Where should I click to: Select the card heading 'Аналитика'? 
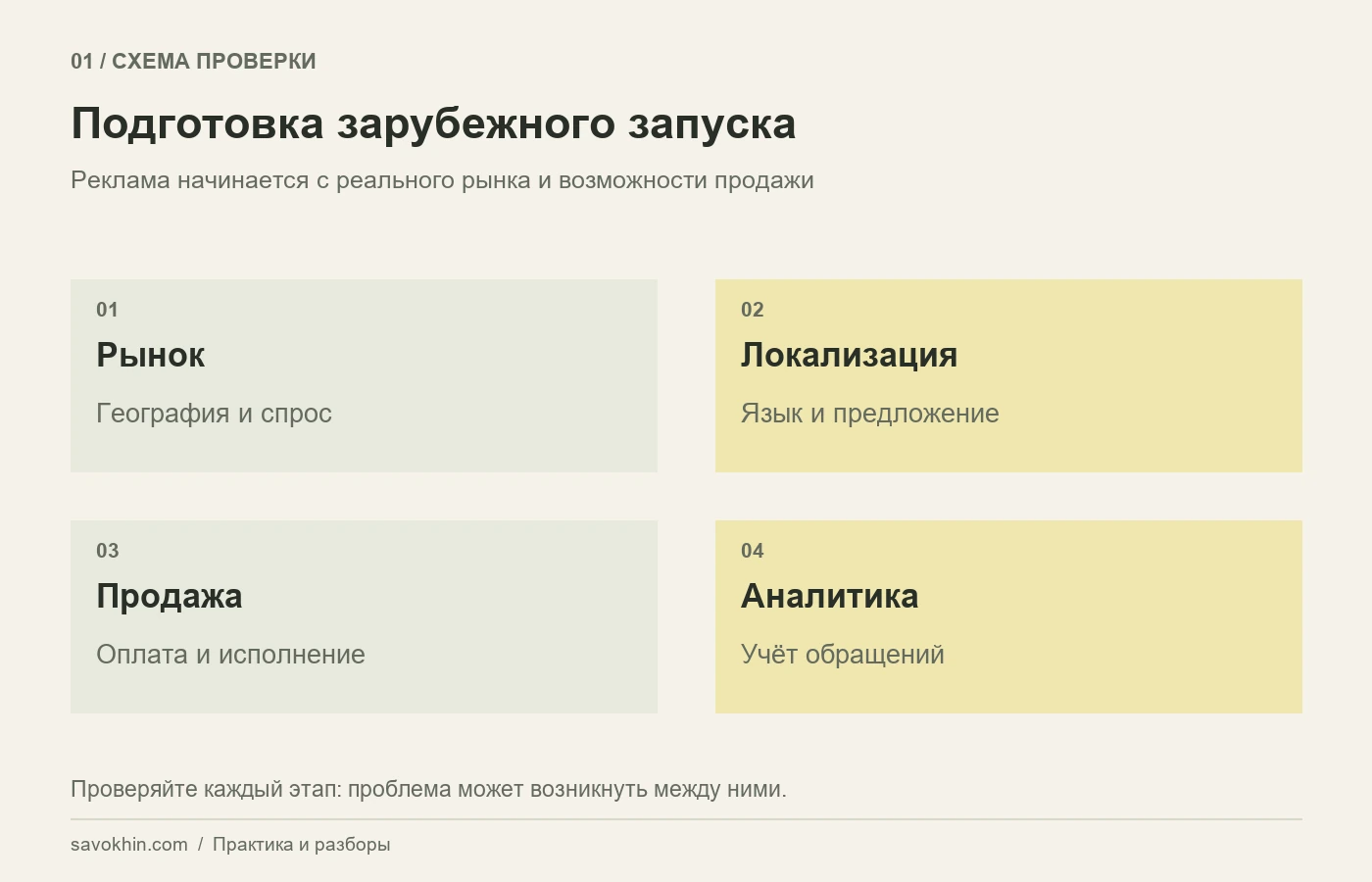click(x=829, y=596)
